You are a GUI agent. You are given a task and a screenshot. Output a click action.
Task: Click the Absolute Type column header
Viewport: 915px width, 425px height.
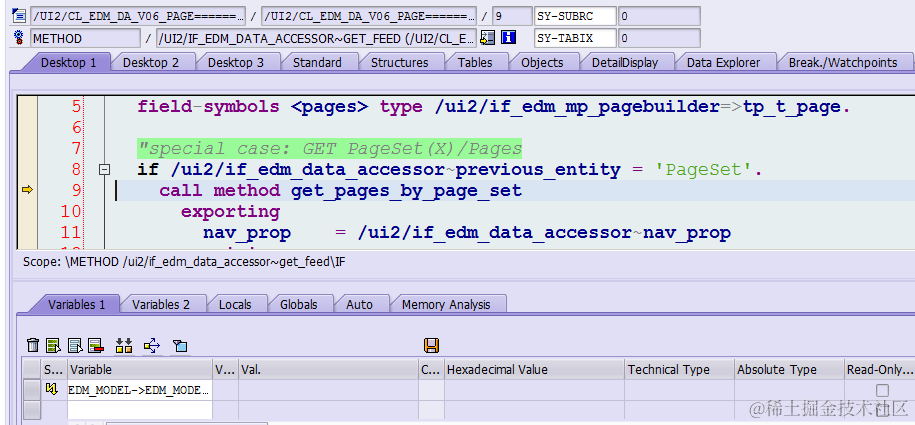pos(789,370)
